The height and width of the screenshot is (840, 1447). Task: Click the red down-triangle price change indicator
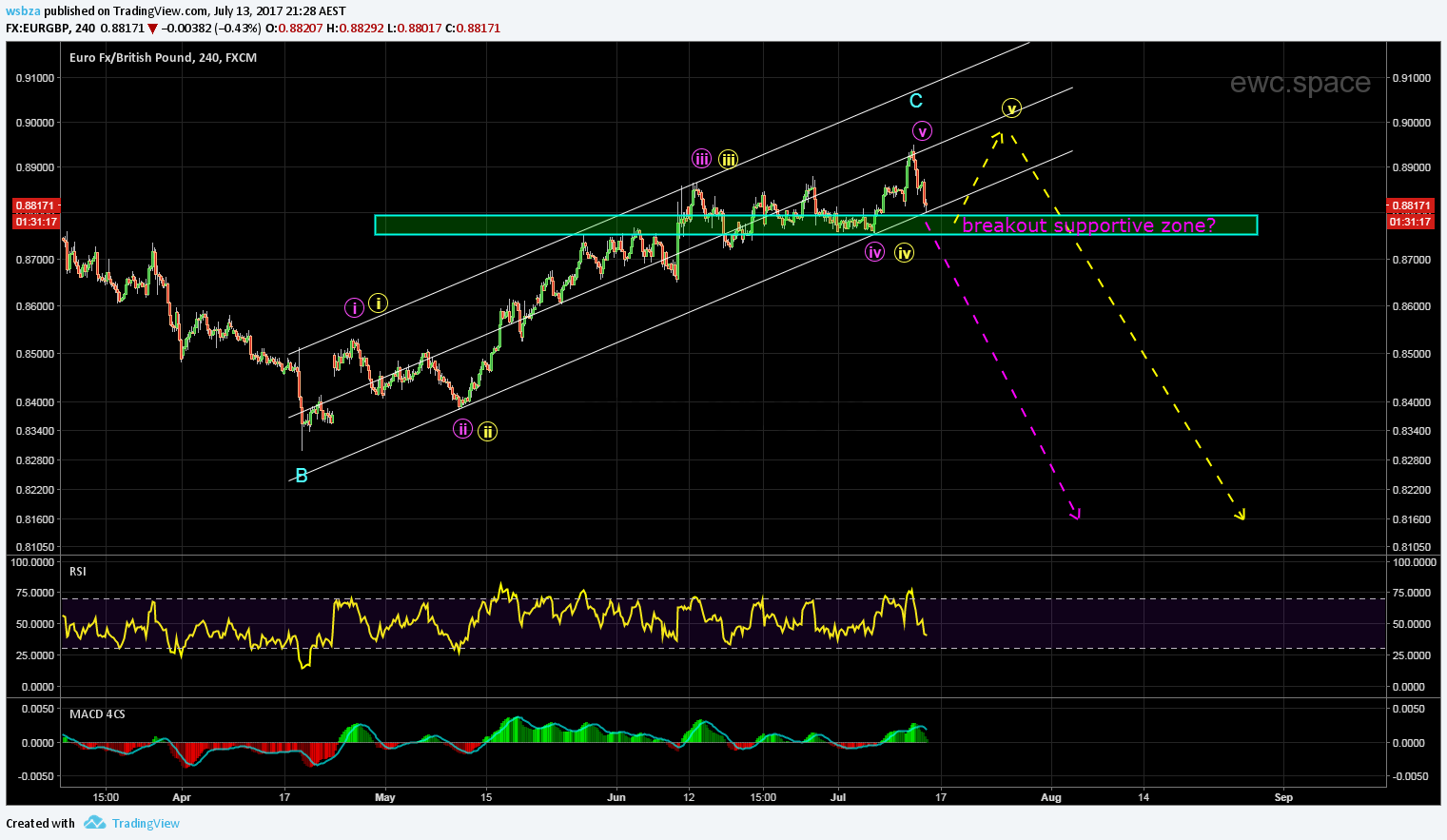coord(152,29)
